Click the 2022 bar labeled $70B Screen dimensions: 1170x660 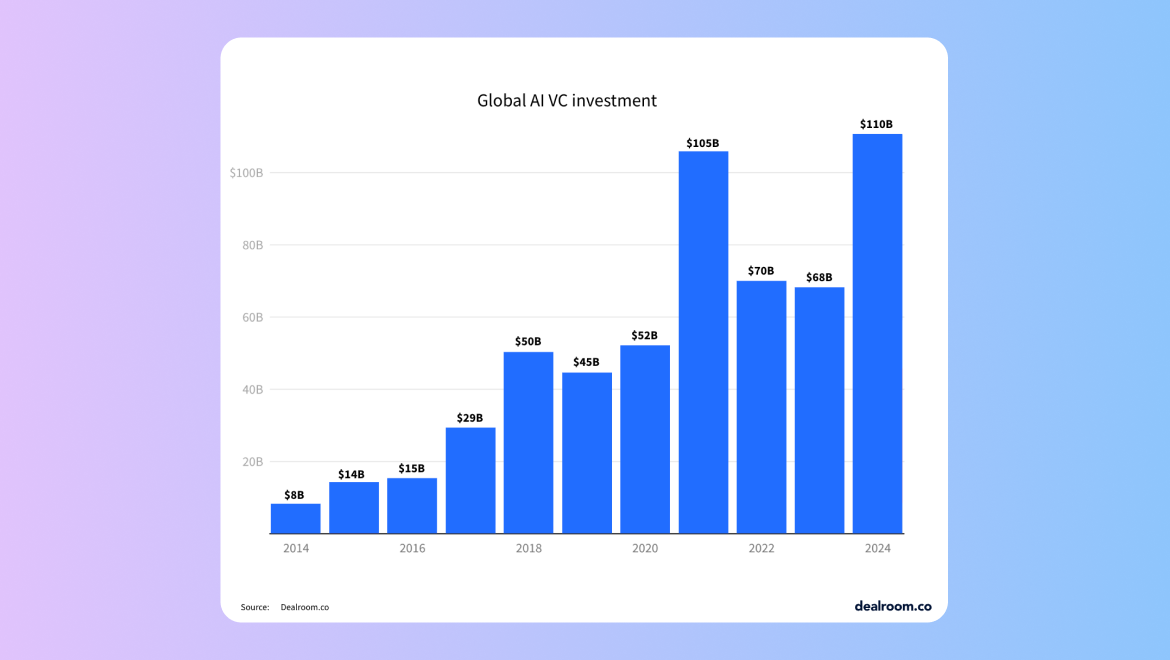761,407
